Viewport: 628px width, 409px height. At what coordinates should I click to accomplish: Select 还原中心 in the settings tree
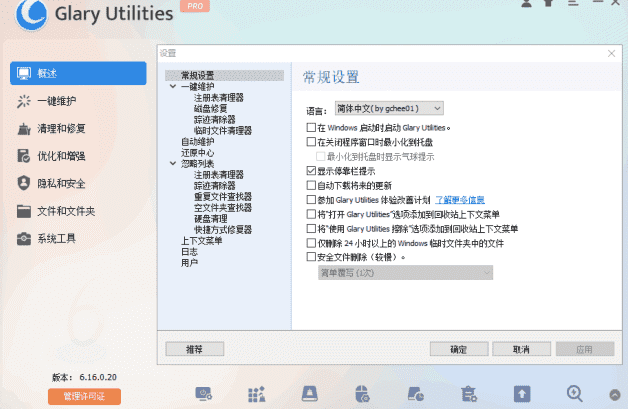tap(198, 153)
